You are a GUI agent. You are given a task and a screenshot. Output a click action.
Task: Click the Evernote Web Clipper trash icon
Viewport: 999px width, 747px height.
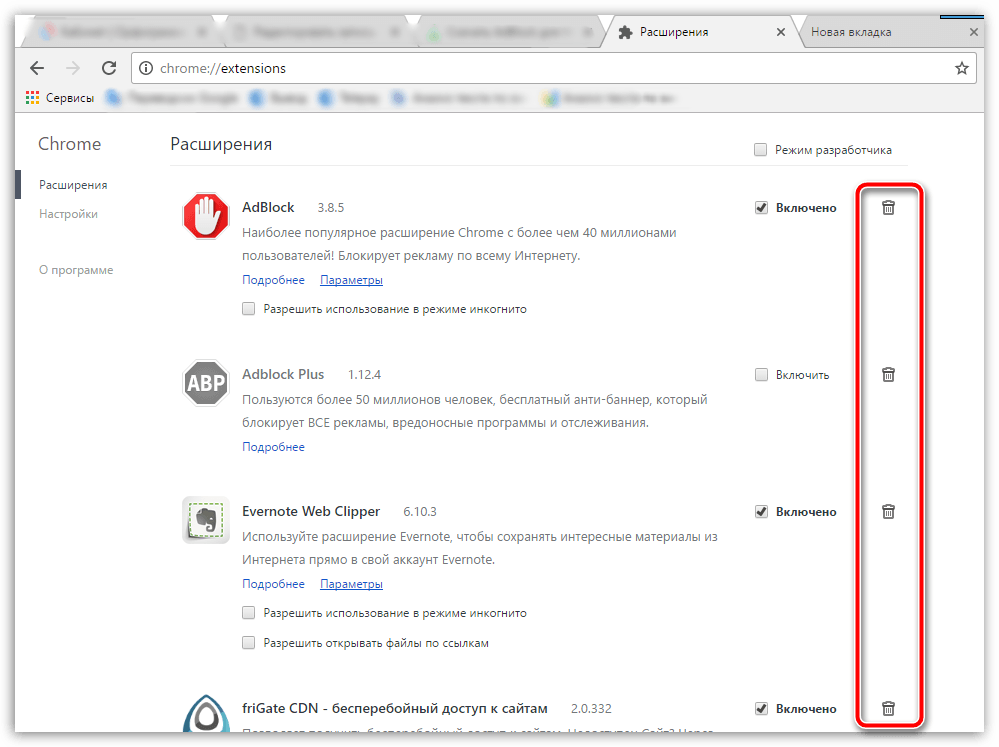[x=888, y=512]
